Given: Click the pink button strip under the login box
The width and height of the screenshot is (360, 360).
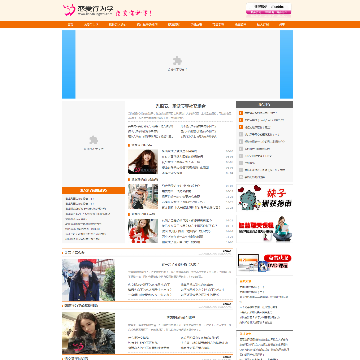Looking at the screenshot, I should [268, 13].
